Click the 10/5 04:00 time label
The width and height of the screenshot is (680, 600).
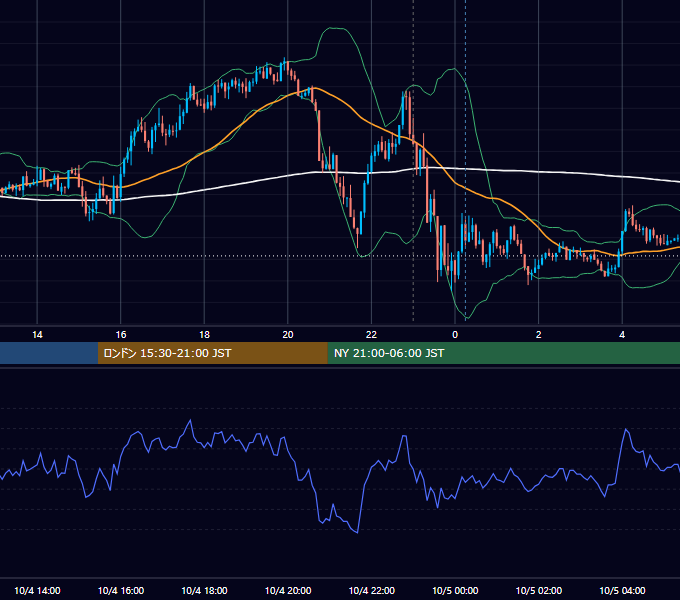(622, 590)
